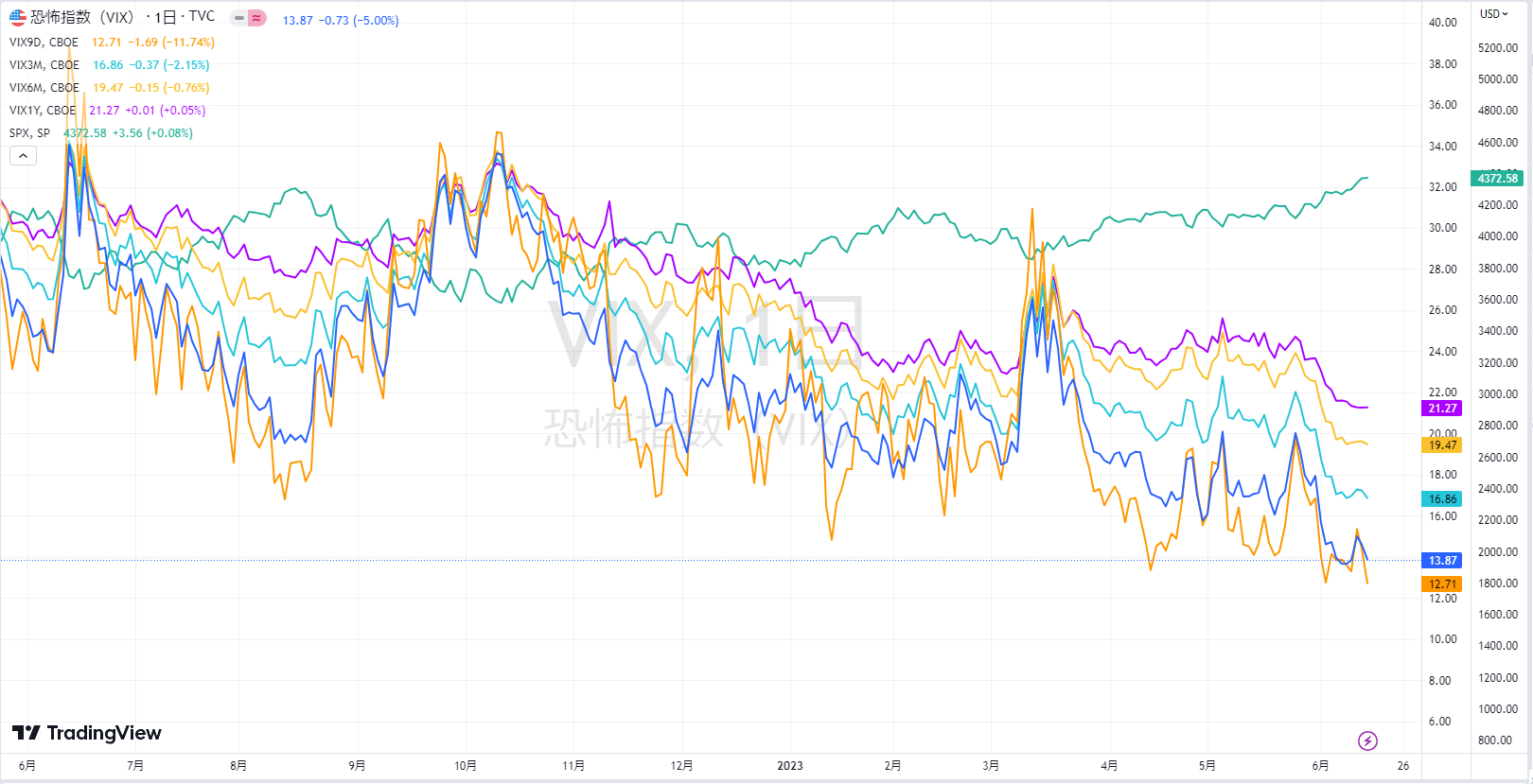Click the 2023 marker on time axis
Screen dimensions: 1533x784
(790, 766)
